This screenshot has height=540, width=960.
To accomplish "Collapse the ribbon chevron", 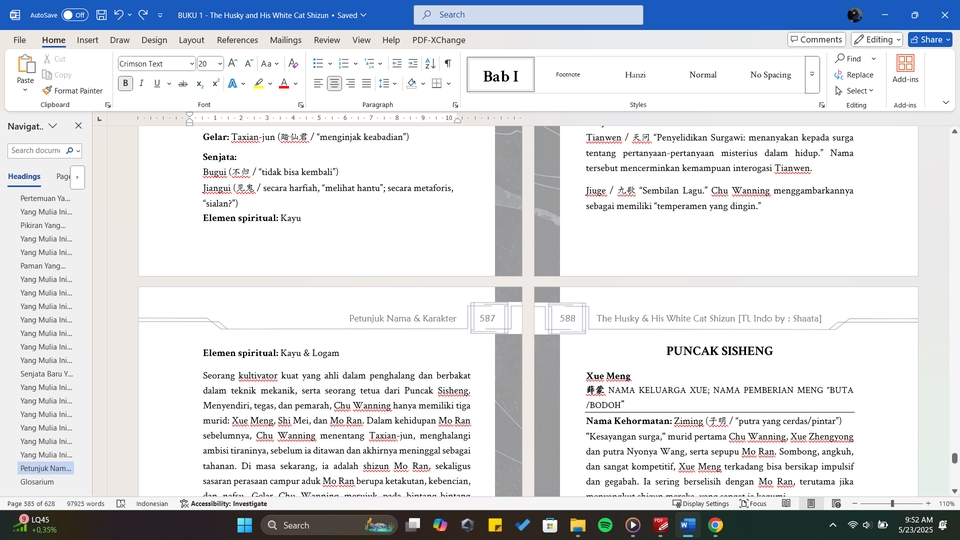I will click(x=946, y=103).
